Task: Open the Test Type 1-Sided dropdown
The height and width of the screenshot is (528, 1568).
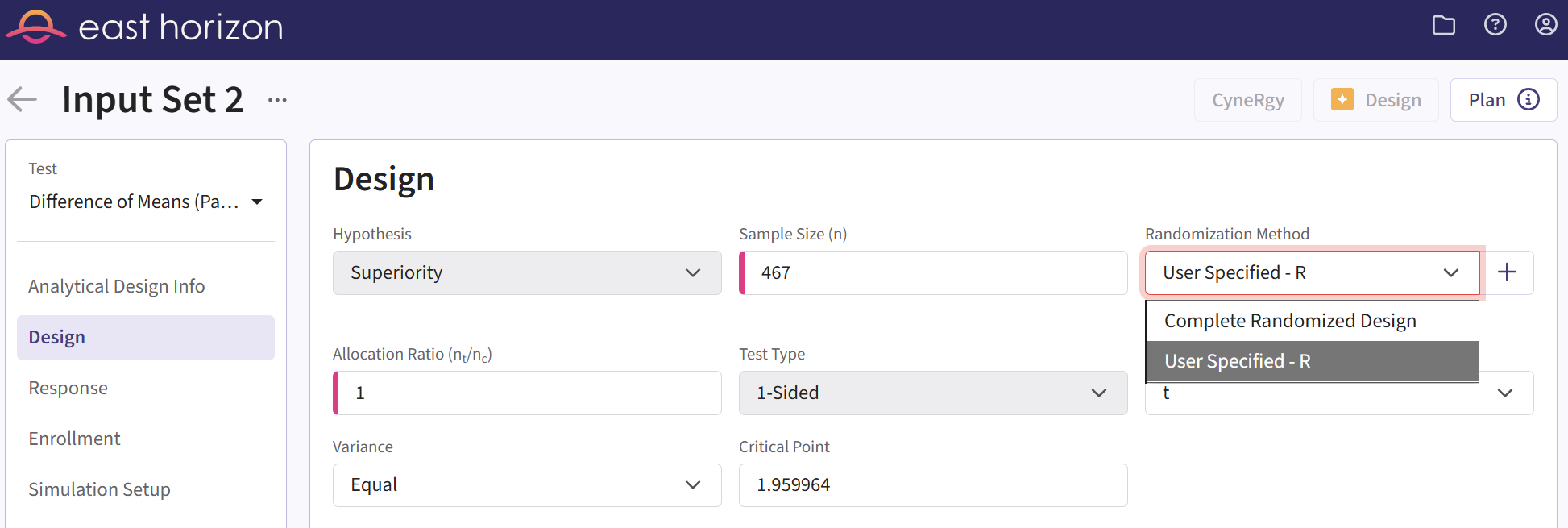Action: [932, 393]
